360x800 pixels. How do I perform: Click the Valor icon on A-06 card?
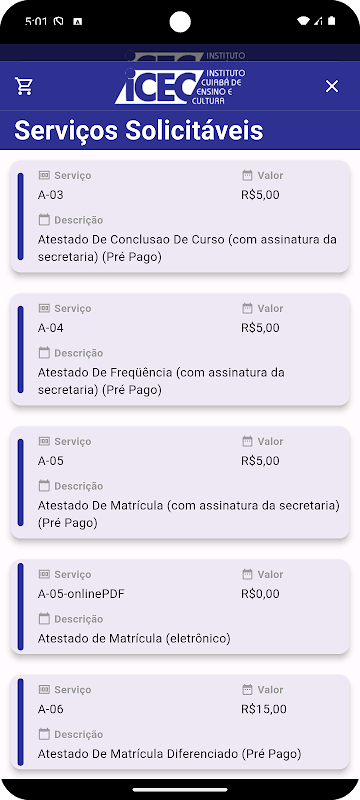click(x=247, y=689)
